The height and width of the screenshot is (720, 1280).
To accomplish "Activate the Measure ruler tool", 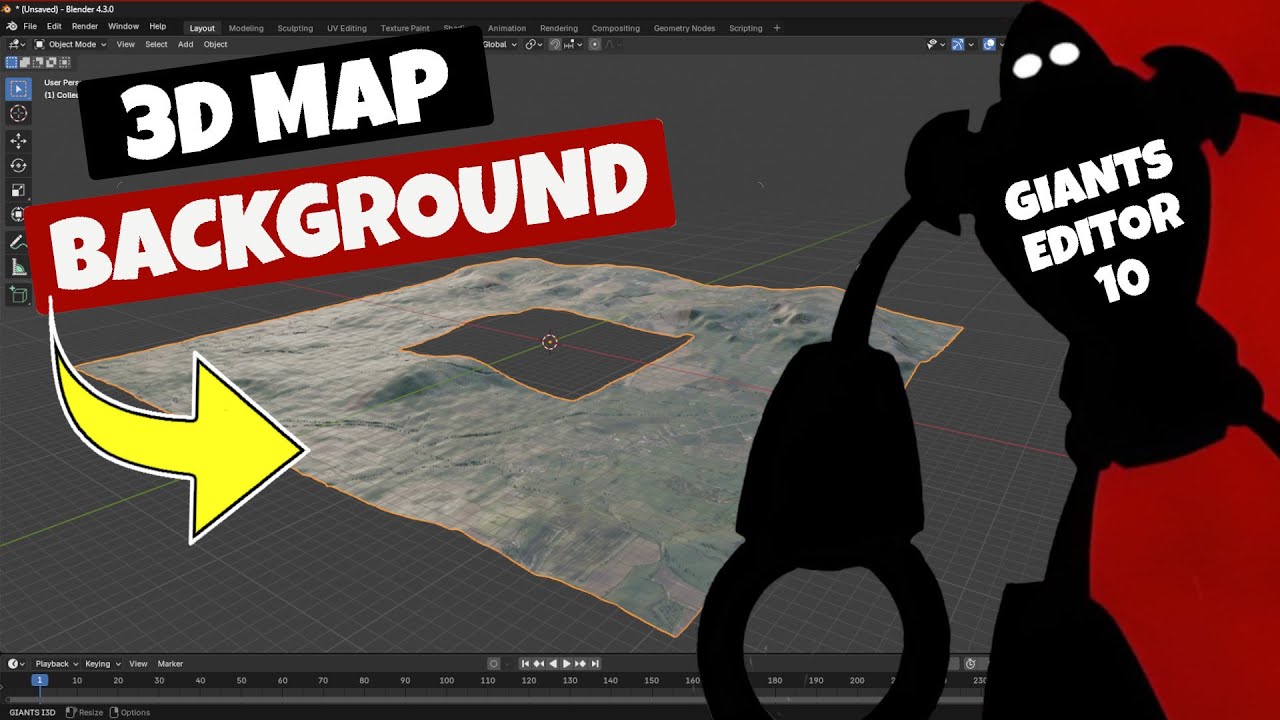I will coord(18,268).
